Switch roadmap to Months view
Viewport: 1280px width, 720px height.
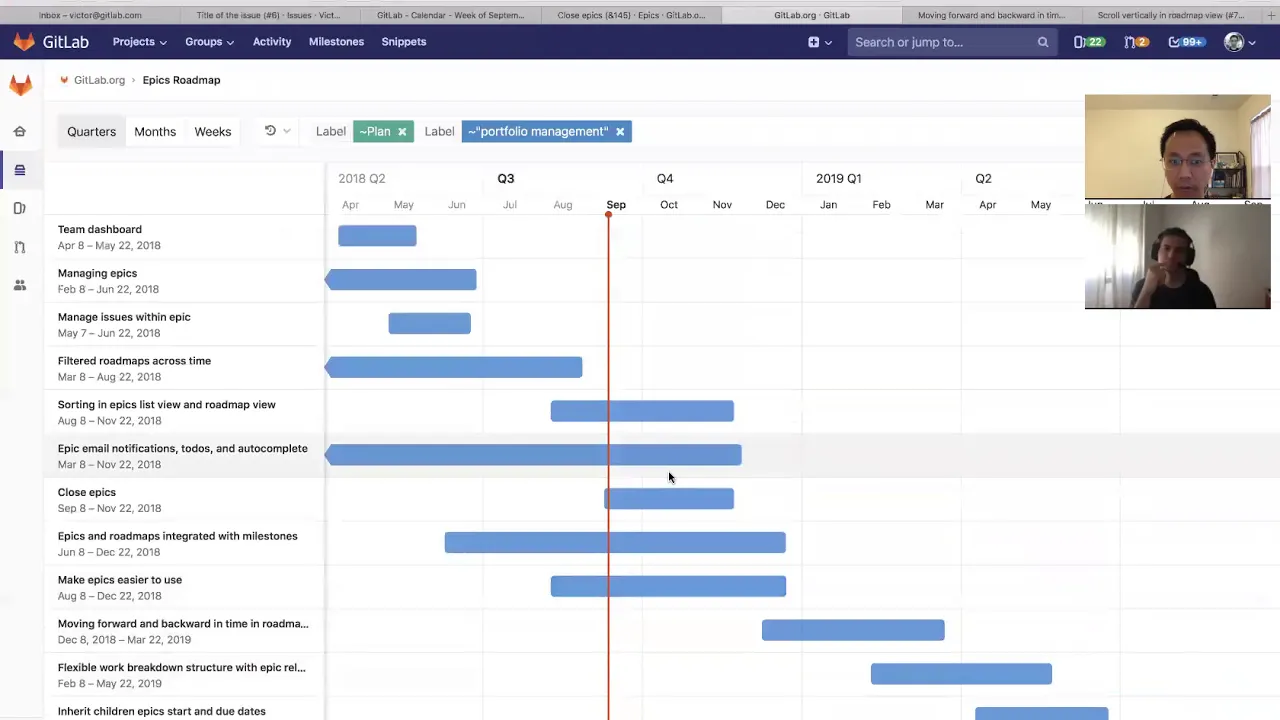pyautogui.click(x=155, y=131)
